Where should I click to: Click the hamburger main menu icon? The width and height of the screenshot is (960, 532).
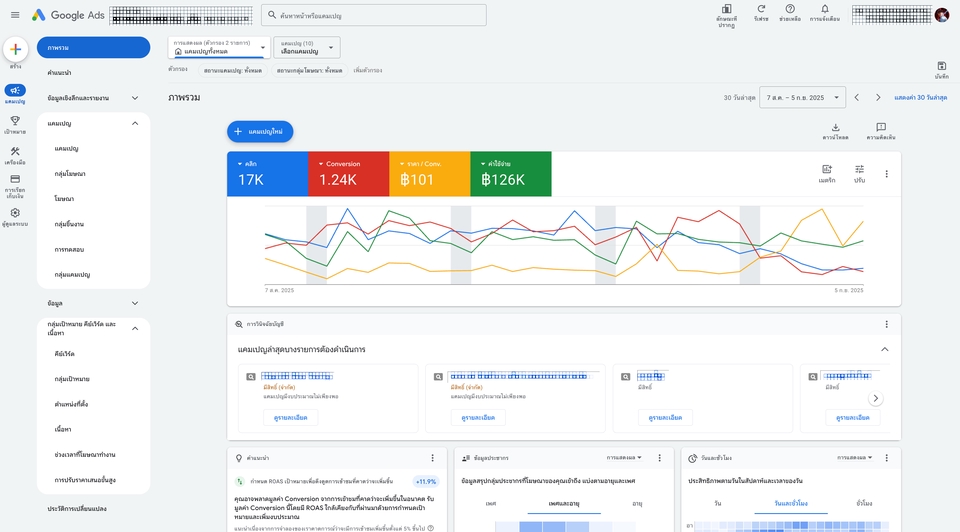pos(15,15)
